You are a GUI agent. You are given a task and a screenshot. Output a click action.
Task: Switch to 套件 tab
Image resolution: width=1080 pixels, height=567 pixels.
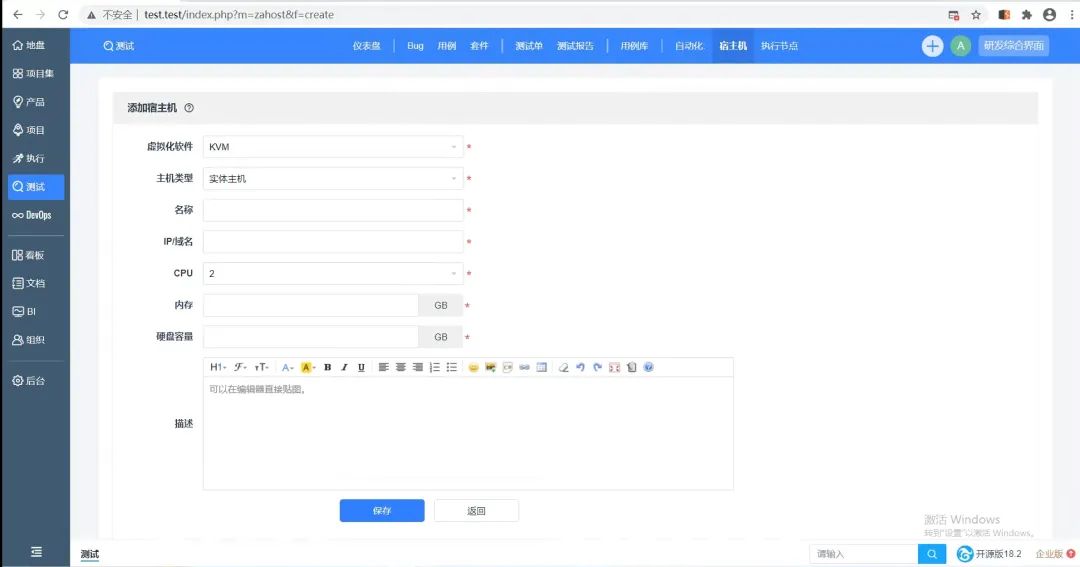tap(479, 46)
